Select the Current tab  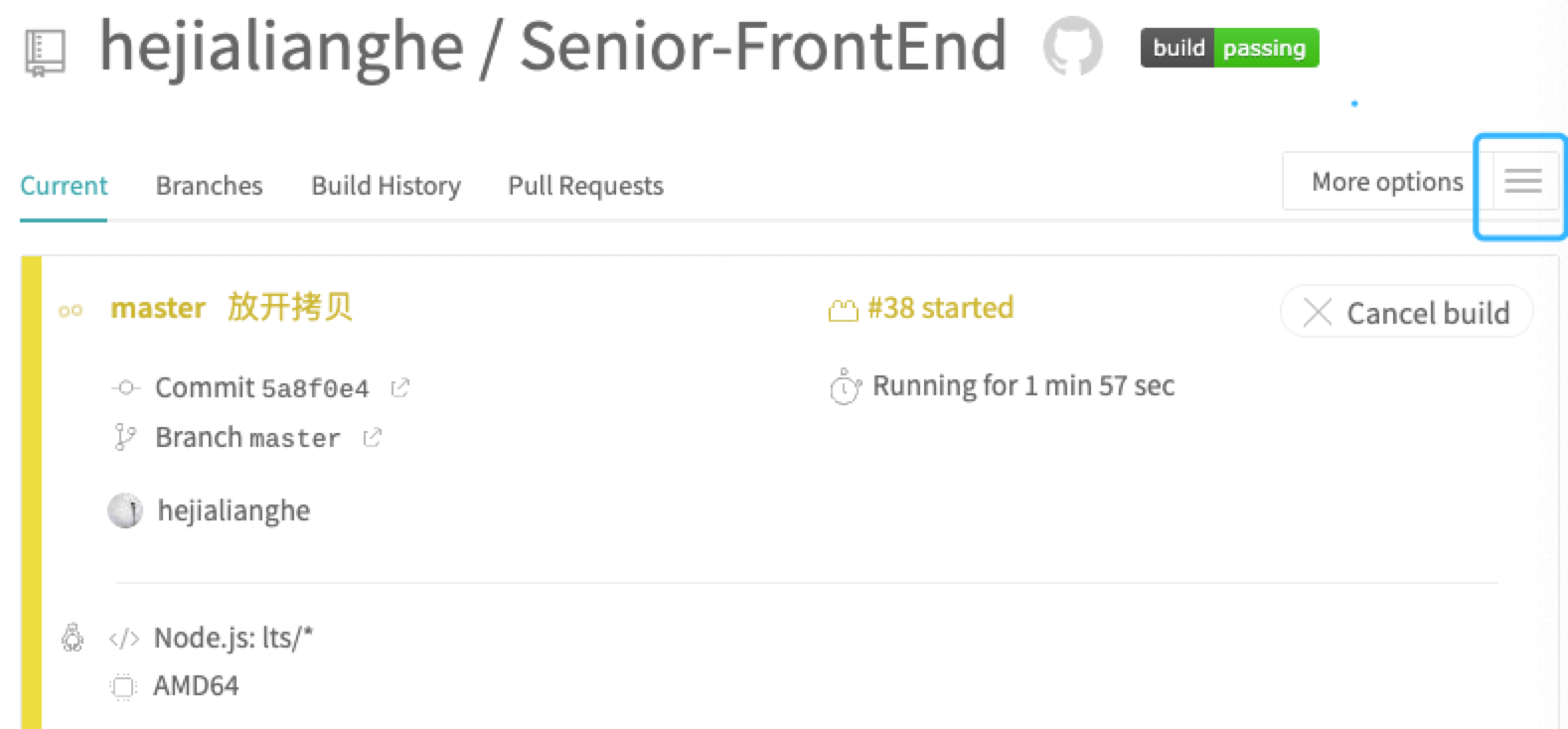64,186
